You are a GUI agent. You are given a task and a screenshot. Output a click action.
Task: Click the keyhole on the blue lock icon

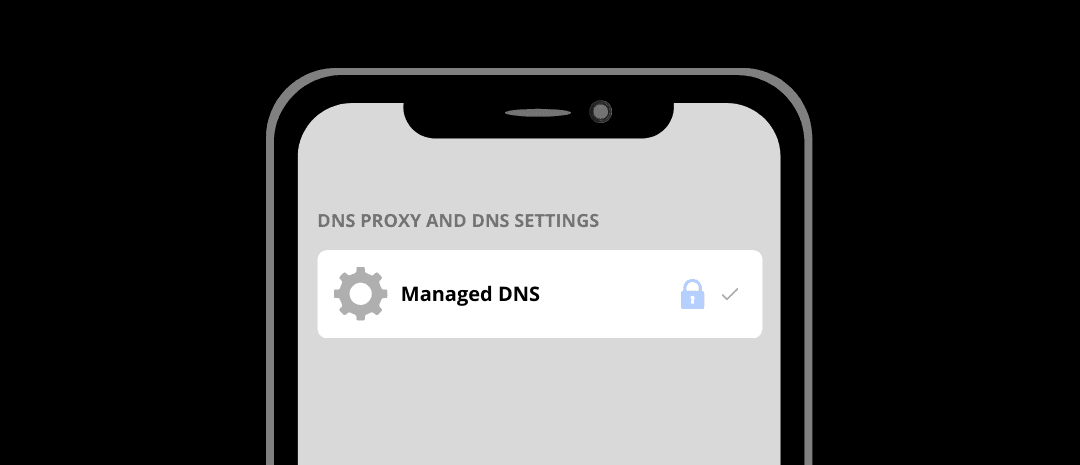692,300
